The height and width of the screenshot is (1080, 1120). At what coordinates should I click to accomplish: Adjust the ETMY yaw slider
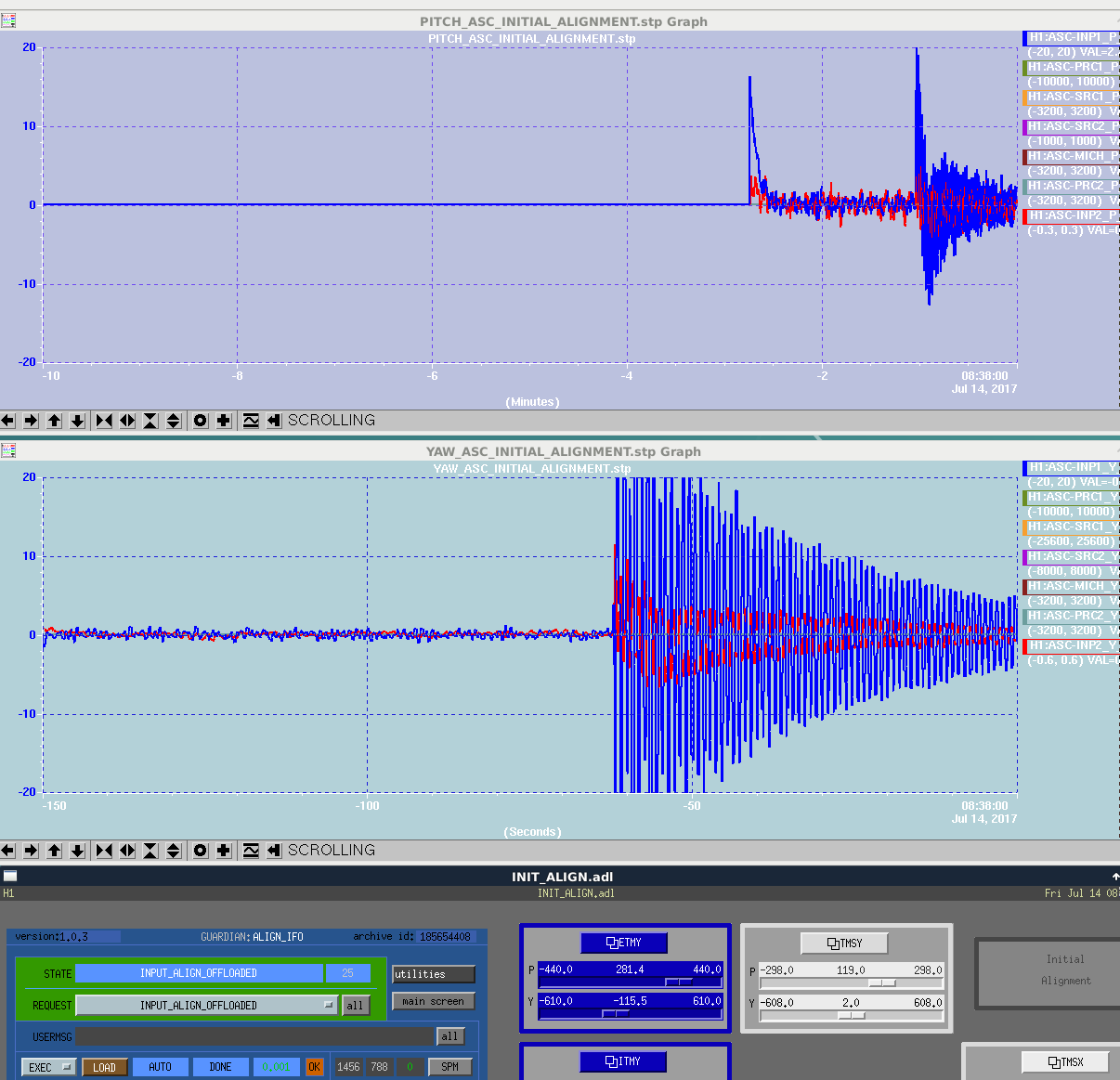(631, 1013)
